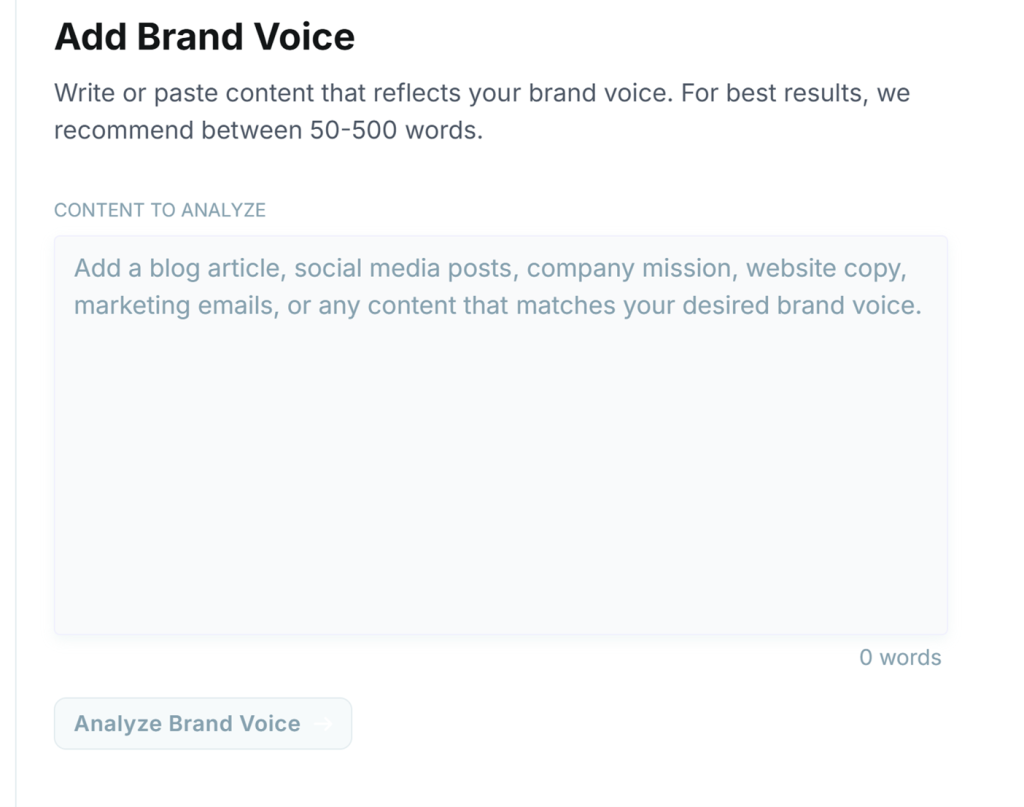
Task: Click the 'Analyze' word on the bottom button
Action: coord(117,723)
